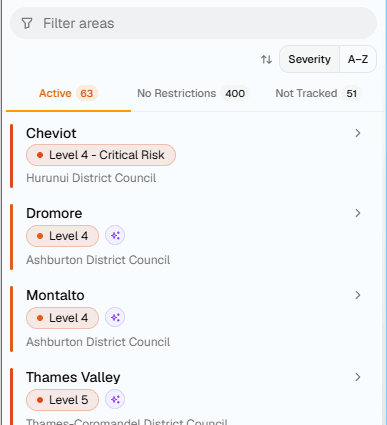
Task: Sort areas by Severity
Action: 309,59
